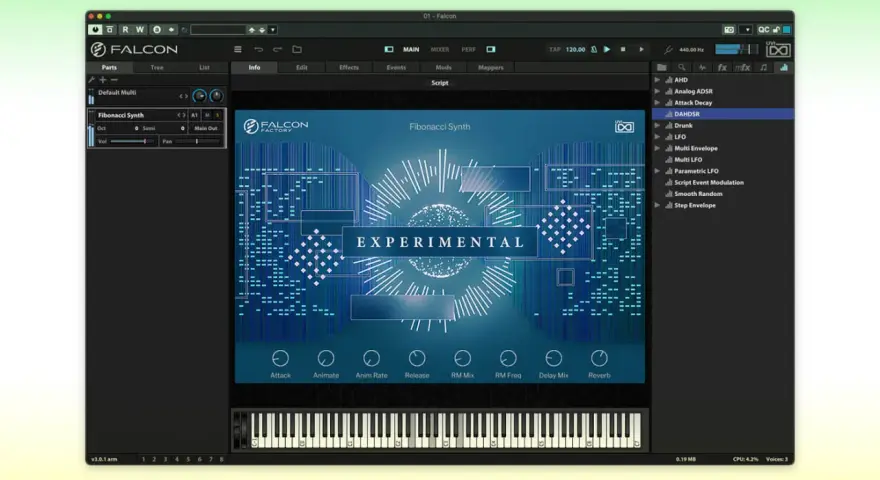
Task: Click the Attack knob
Action: 281,358
